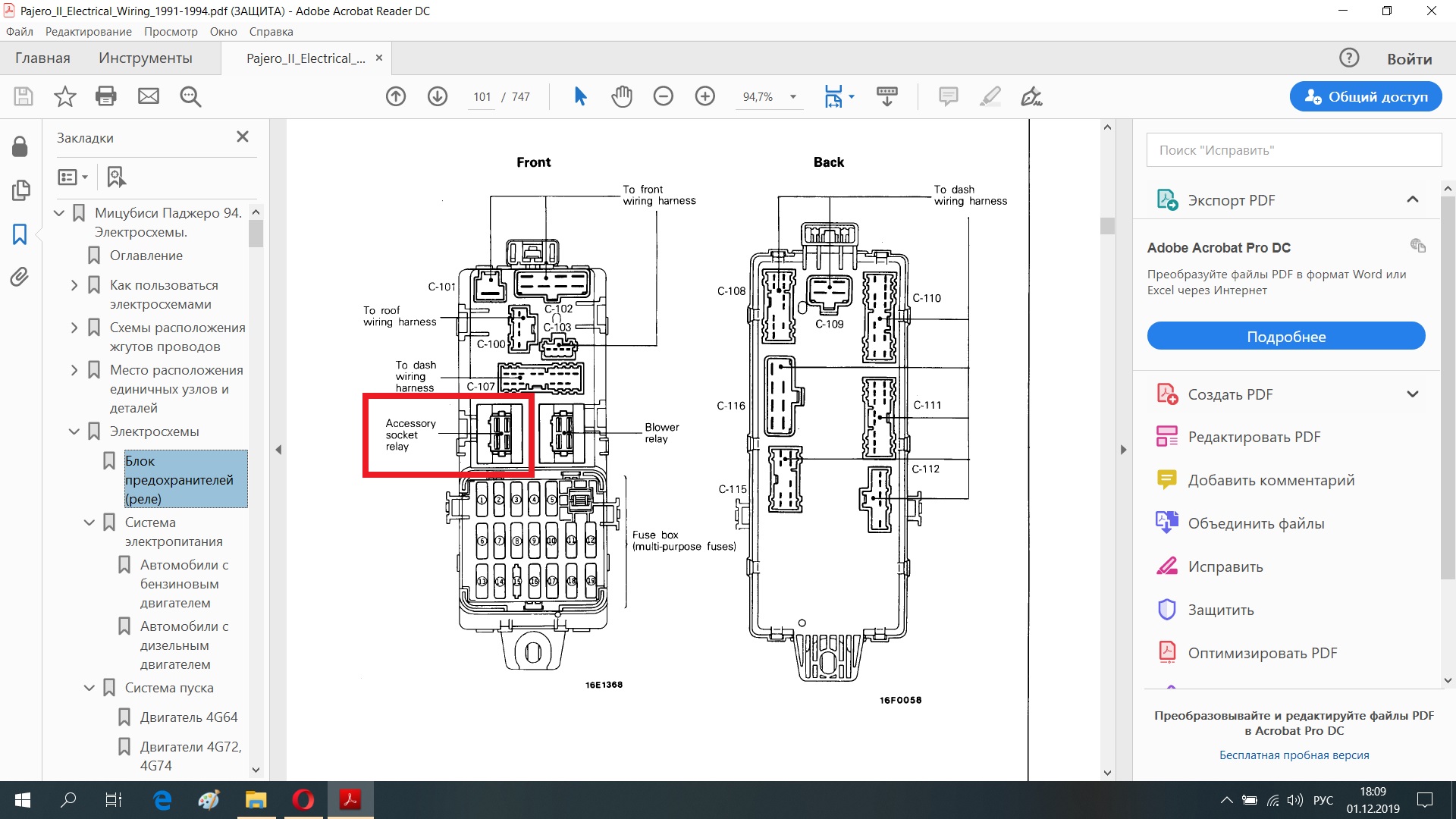Open the Справка menu
The height and width of the screenshot is (819, 1456).
271,32
